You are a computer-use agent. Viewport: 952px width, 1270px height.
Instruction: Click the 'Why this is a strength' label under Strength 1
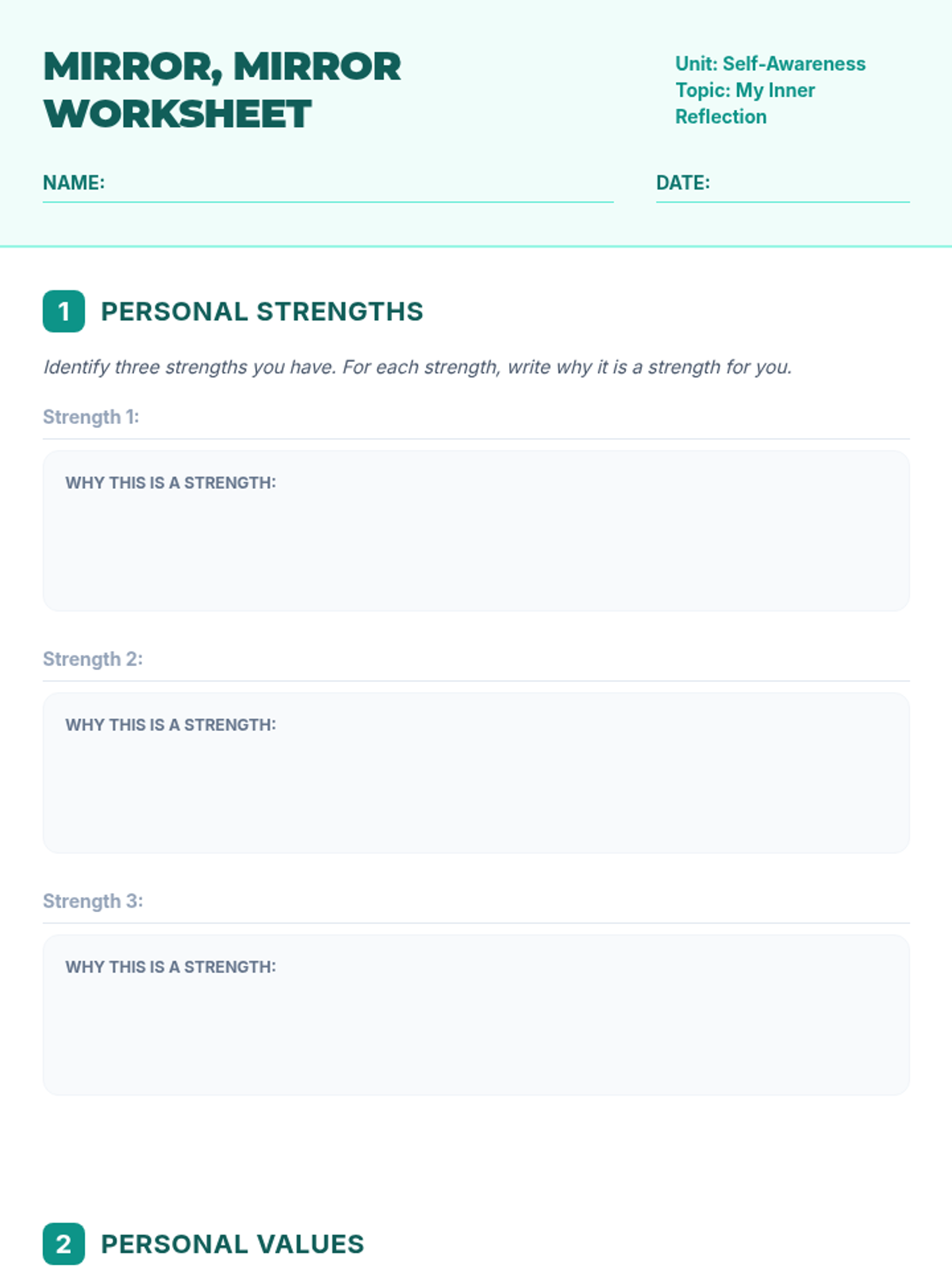coord(171,483)
